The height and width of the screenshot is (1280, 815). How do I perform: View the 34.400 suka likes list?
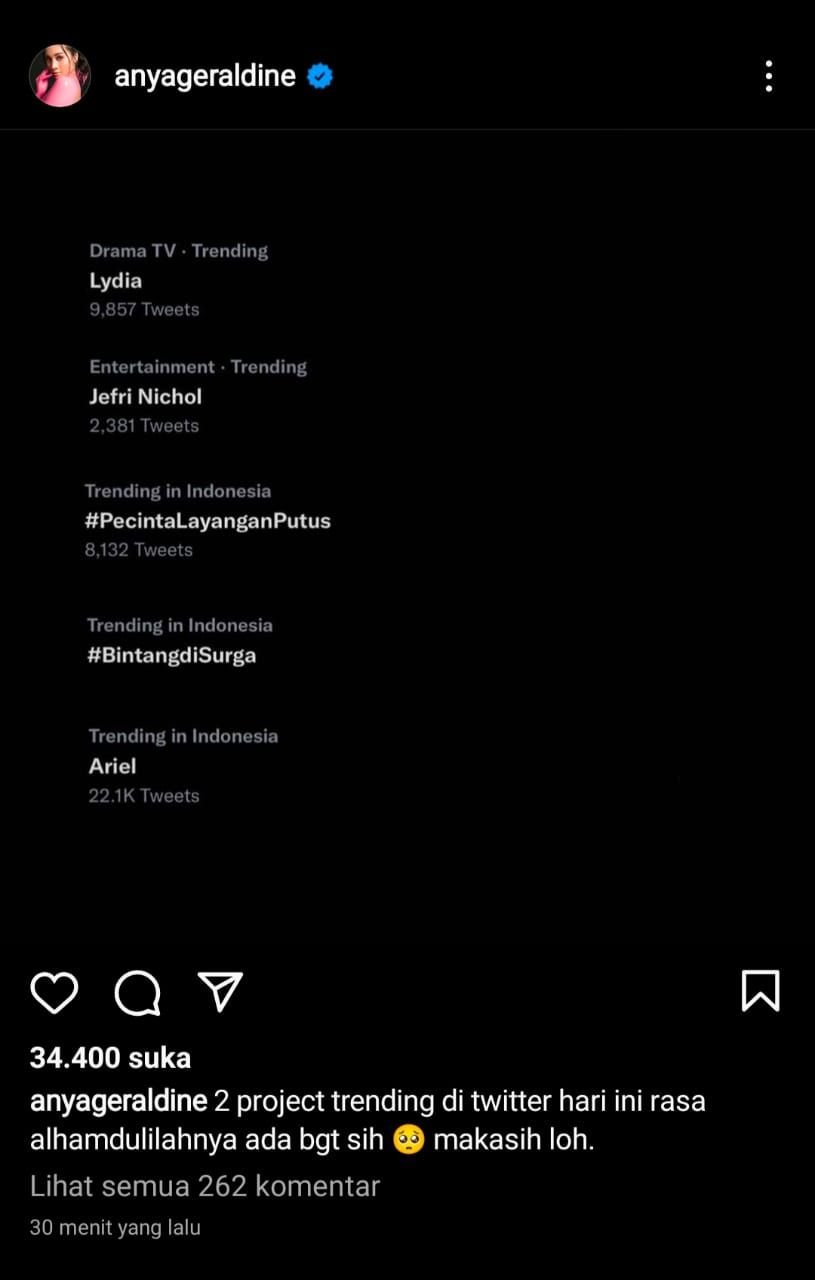click(110, 1057)
